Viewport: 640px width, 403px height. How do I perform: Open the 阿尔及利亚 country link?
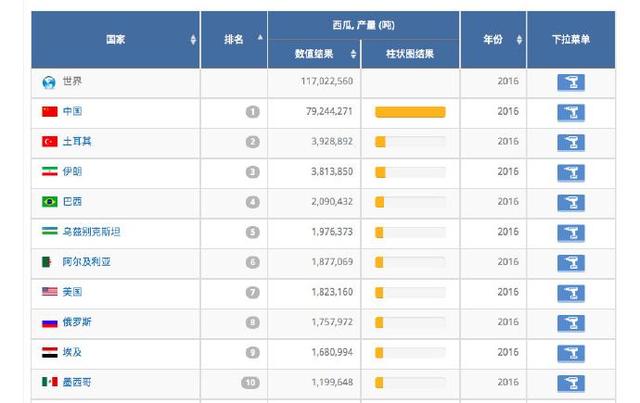coord(87,262)
